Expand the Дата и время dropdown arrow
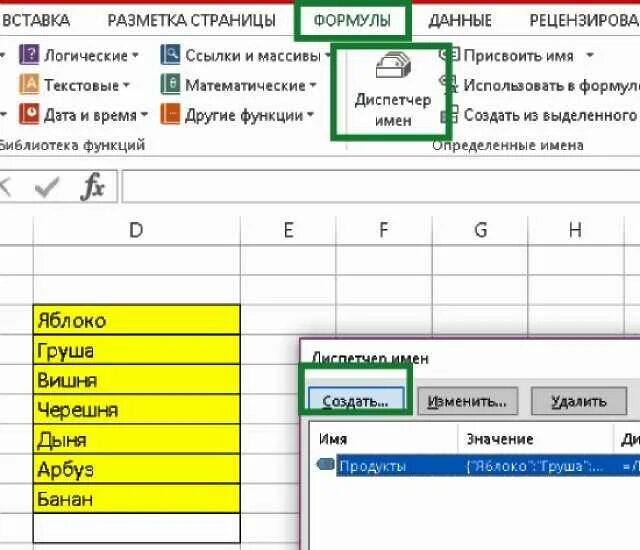This screenshot has height=550, width=640. (144, 115)
